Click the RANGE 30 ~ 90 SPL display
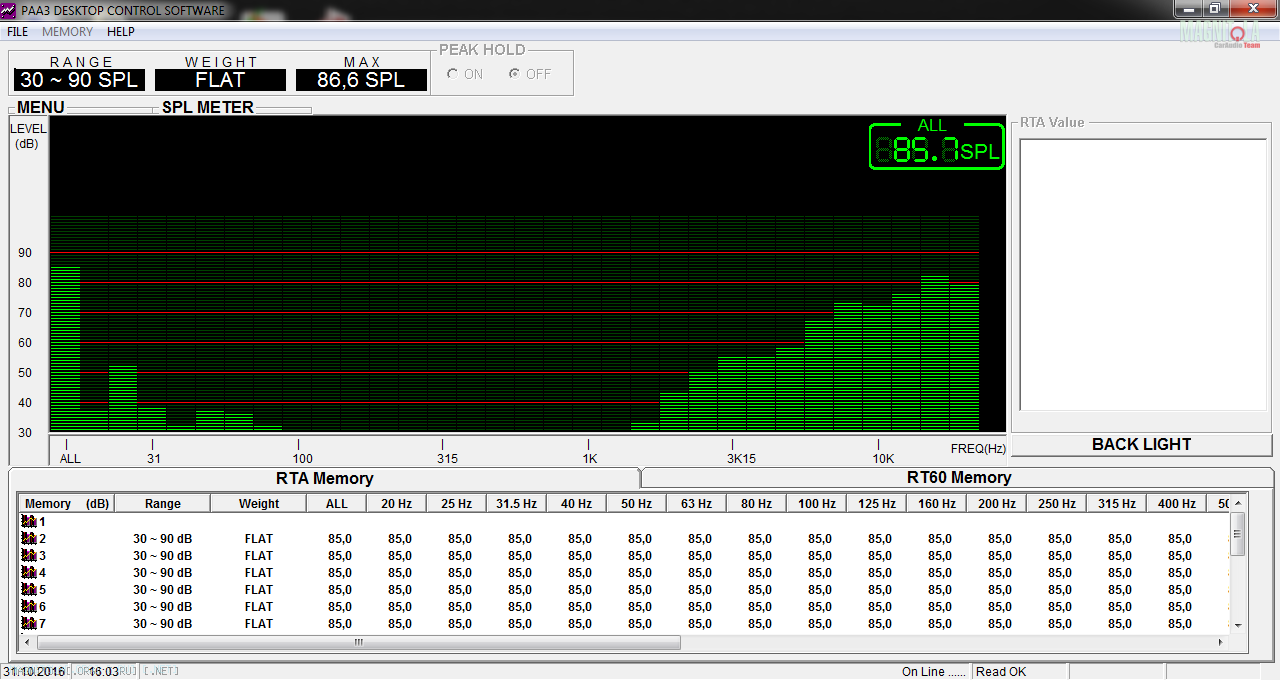 click(79, 80)
